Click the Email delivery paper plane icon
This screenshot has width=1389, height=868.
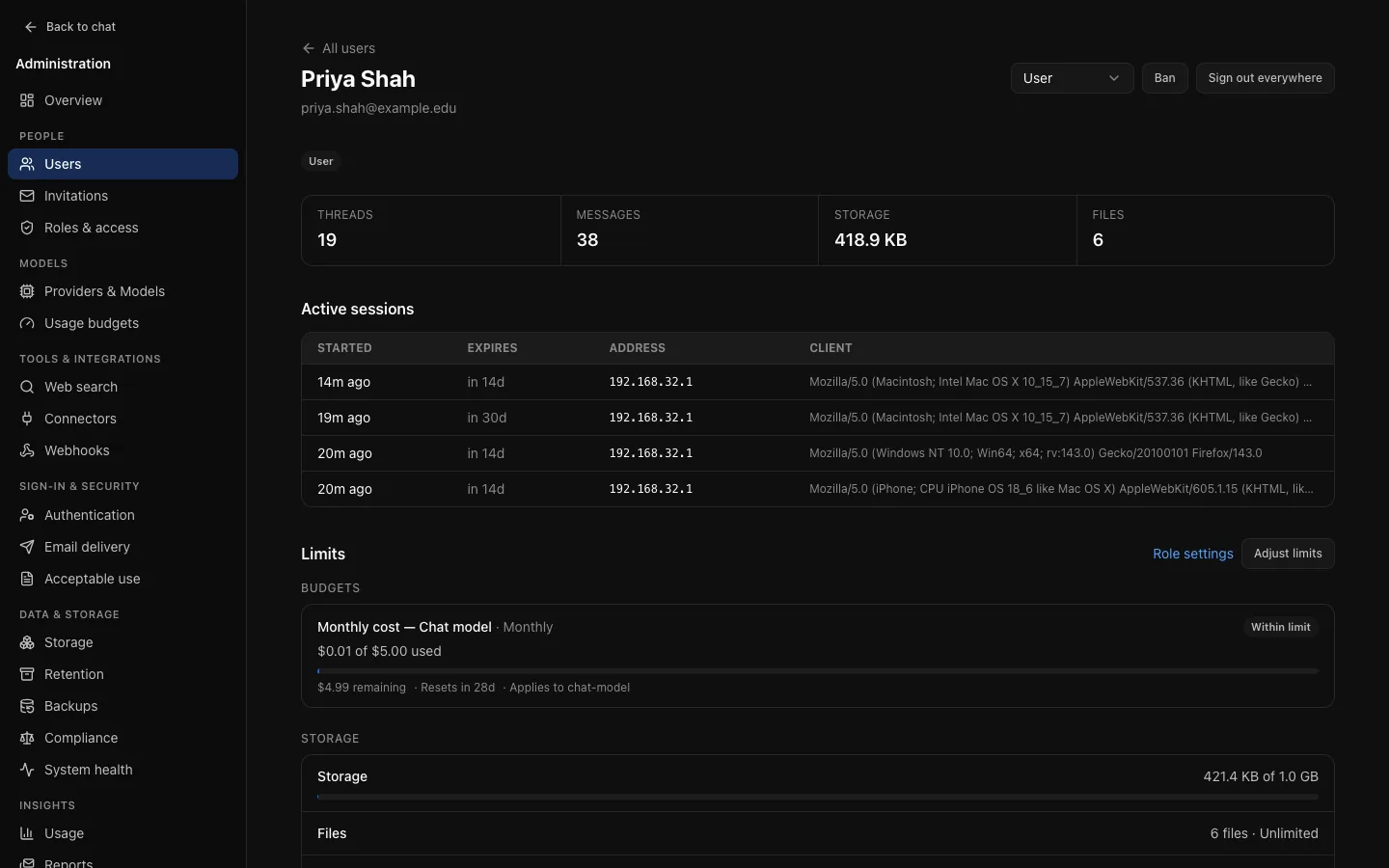click(27, 547)
